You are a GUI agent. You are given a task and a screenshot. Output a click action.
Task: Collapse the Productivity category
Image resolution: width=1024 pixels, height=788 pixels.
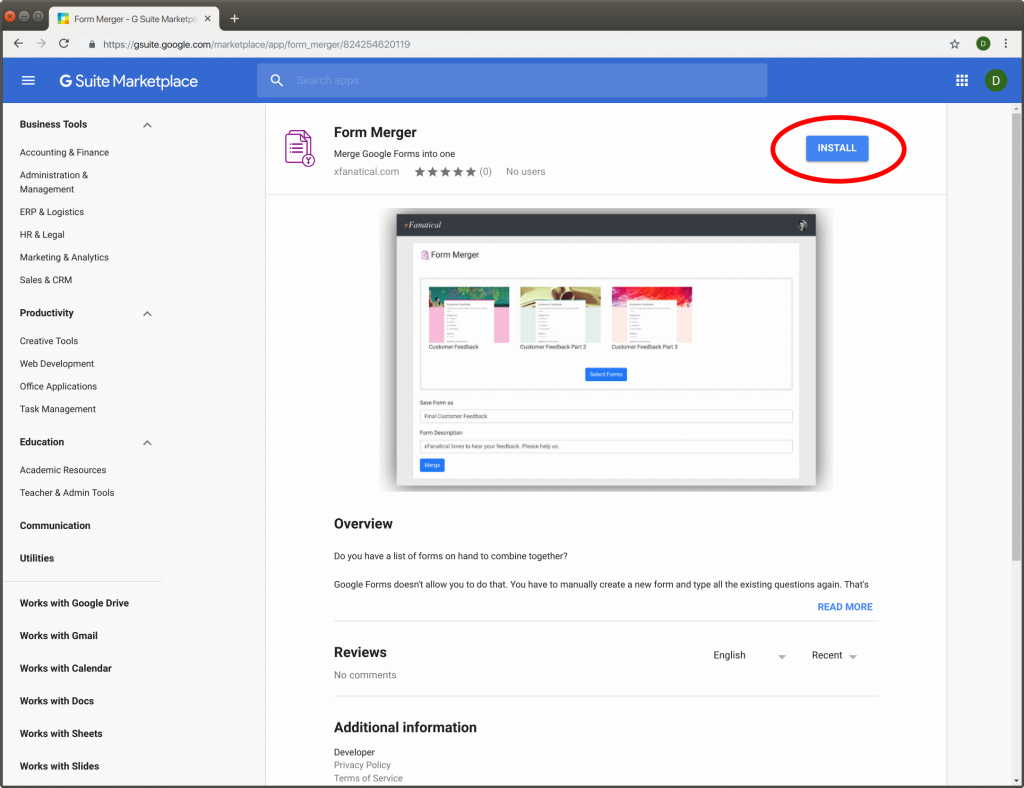tap(148, 313)
